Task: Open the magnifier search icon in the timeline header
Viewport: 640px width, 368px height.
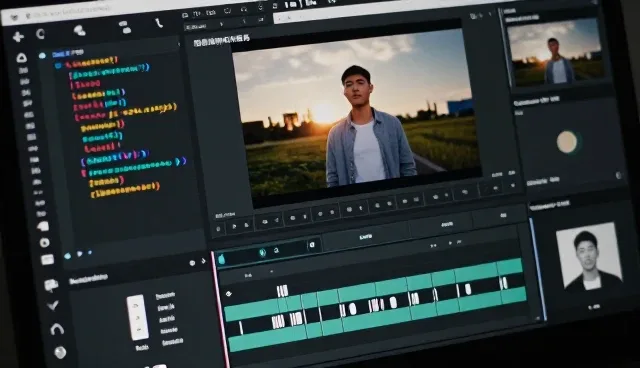Action: [276, 250]
